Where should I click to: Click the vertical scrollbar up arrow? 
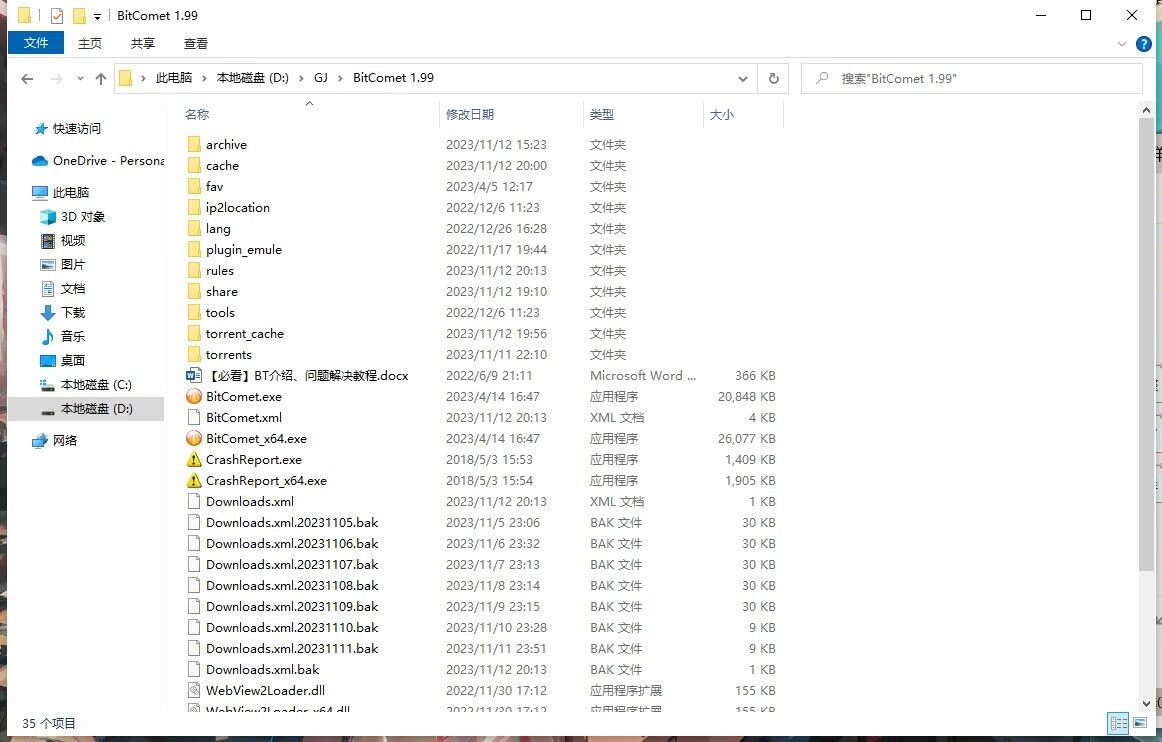1146,110
